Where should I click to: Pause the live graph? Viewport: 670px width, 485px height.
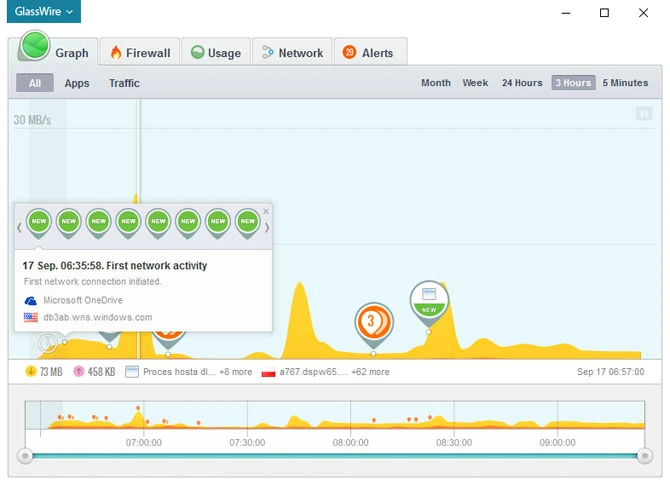[x=644, y=114]
